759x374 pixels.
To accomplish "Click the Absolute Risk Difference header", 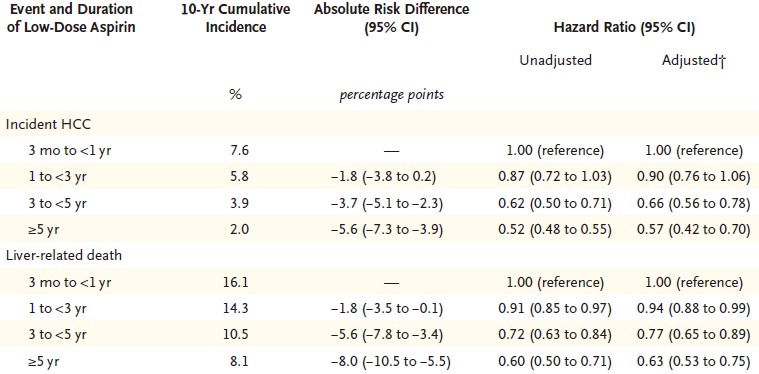I will tap(391, 18).
